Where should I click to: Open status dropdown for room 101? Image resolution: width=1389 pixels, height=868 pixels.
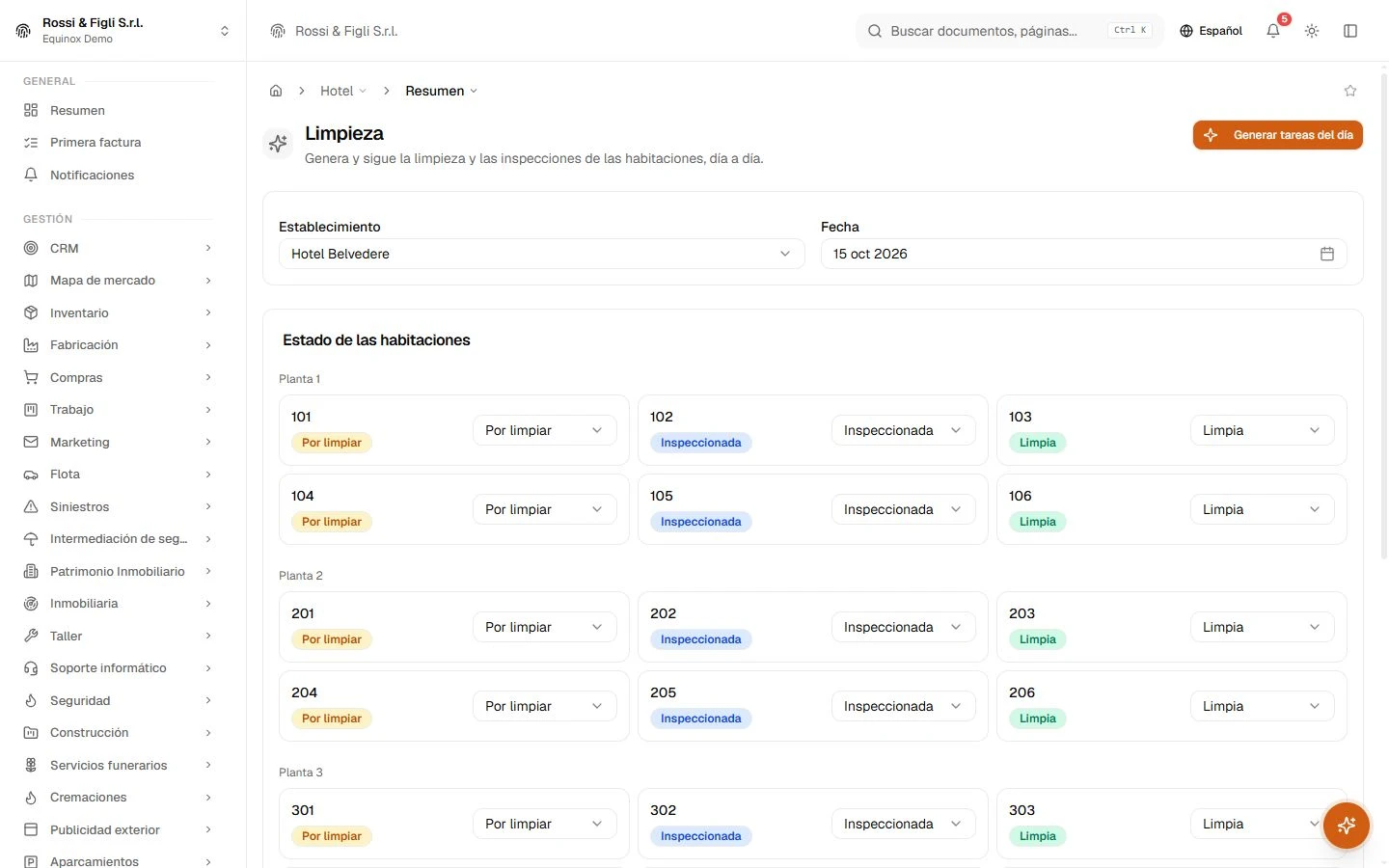[x=544, y=430]
